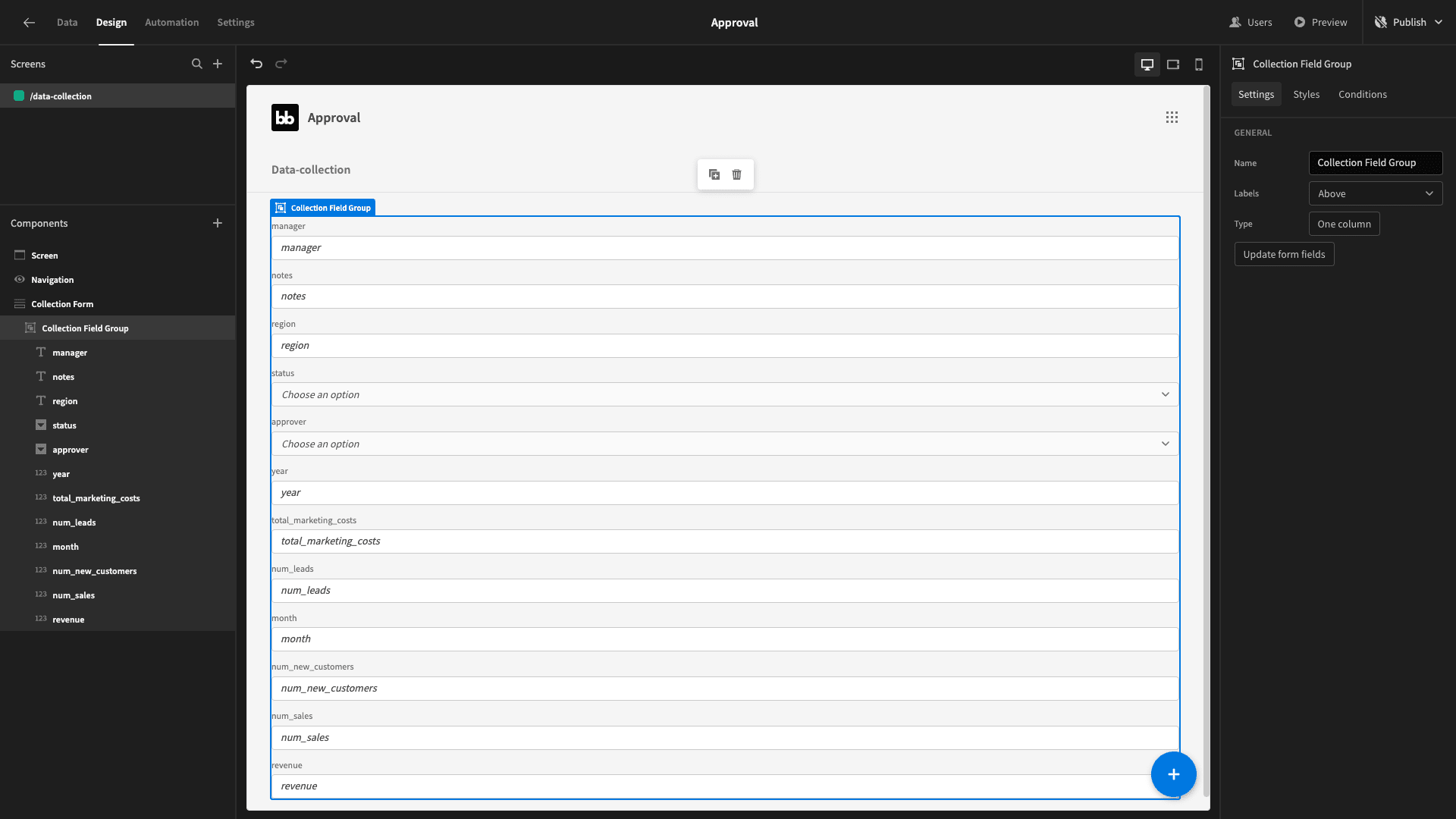Select total_marketing_costs in component tree
This screenshot has height=819, width=1456.
click(x=118, y=498)
